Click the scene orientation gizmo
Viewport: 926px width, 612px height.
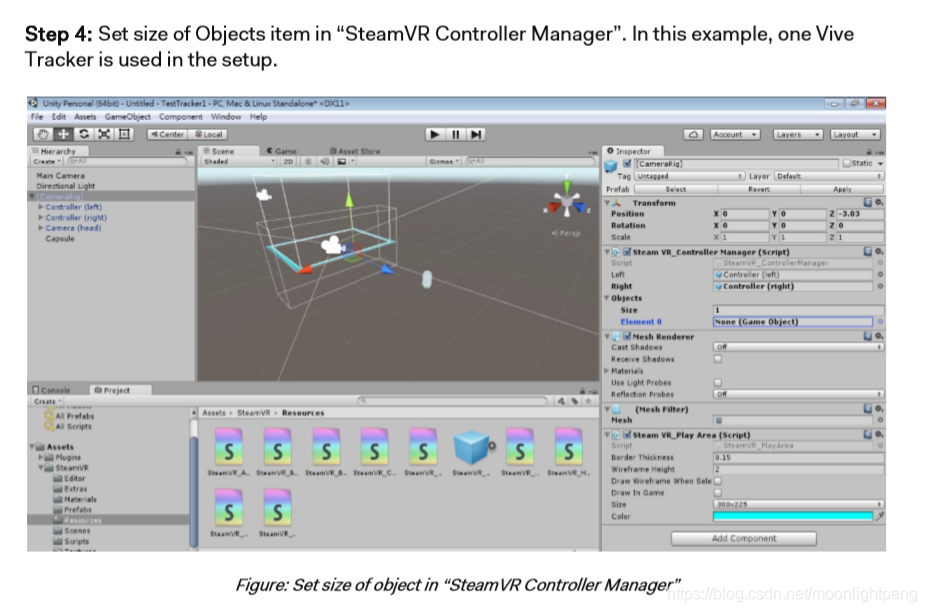pos(567,203)
